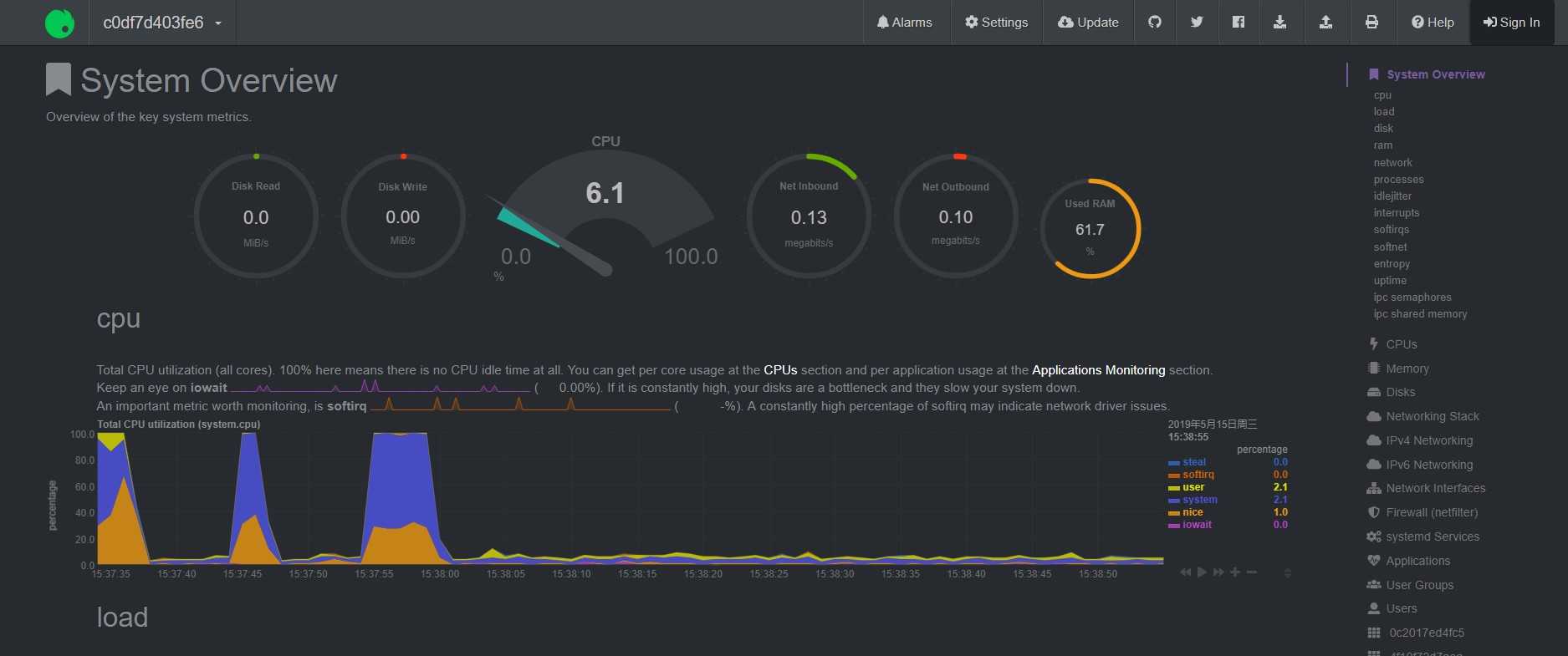Click the Disk Read gauge
Image resolution: width=1568 pixels, height=656 pixels.
pos(256,216)
